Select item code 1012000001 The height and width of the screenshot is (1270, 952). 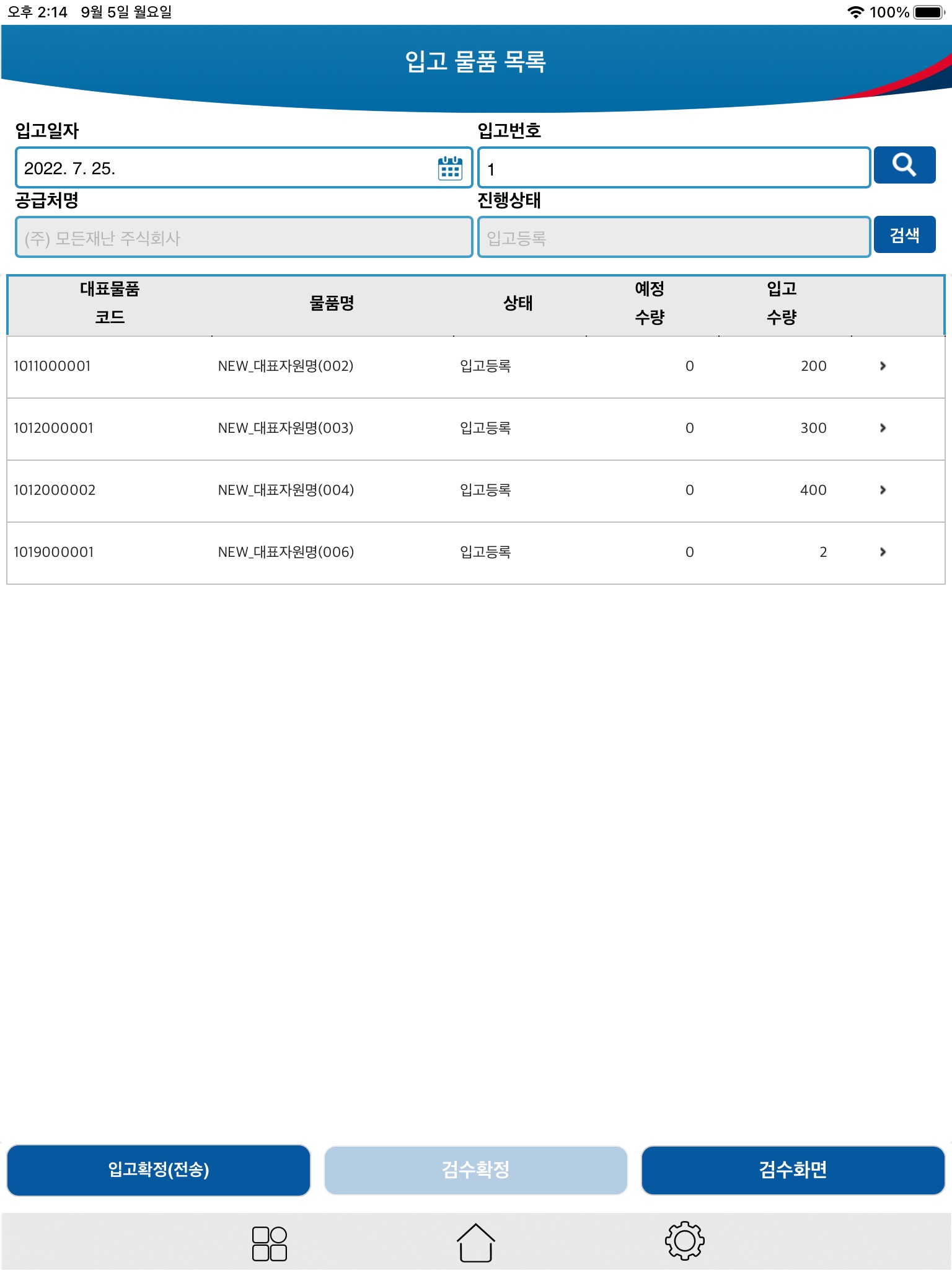click(53, 428)
